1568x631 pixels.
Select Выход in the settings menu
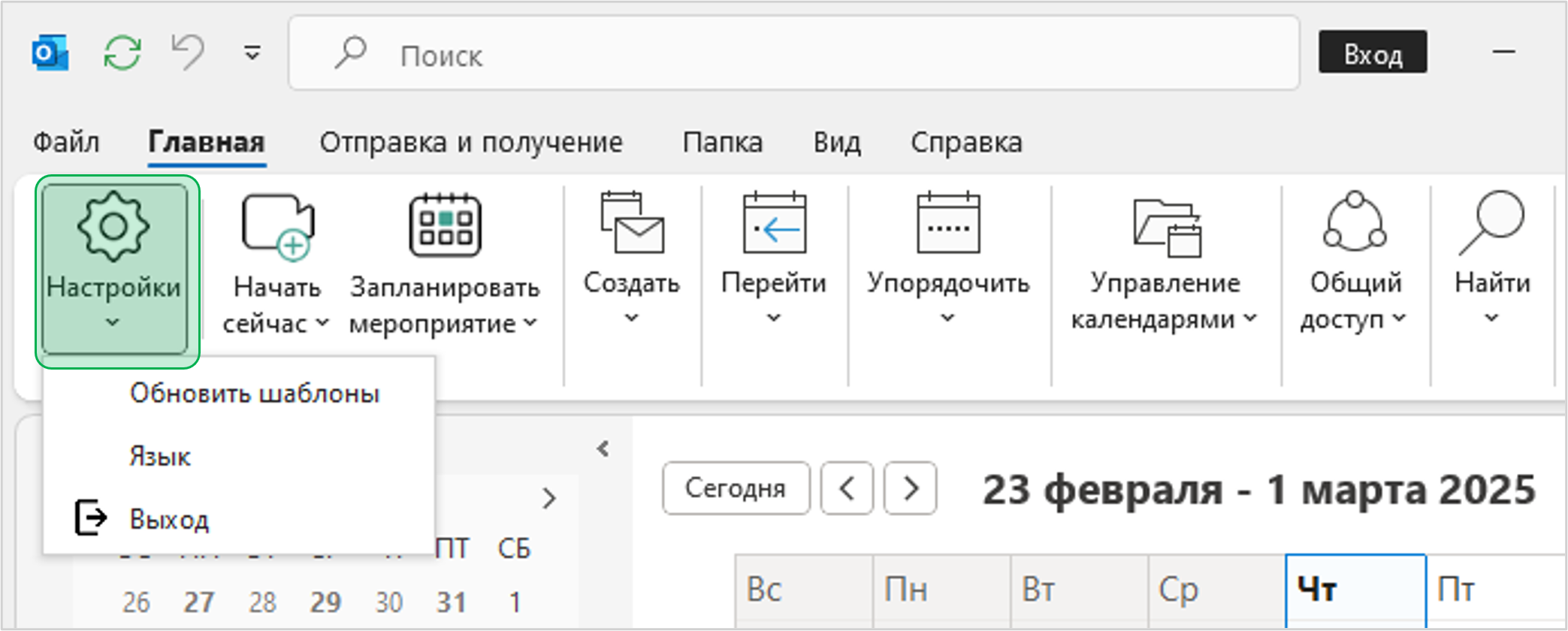169,519
